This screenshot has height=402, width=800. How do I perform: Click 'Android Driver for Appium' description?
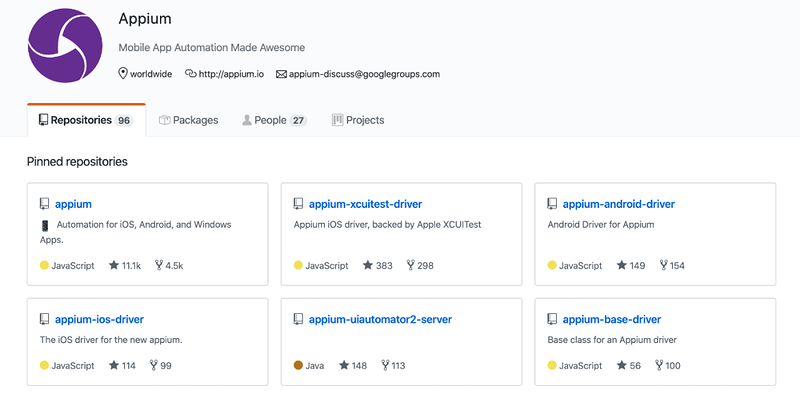pyautogui.click(x=601, y=224)
